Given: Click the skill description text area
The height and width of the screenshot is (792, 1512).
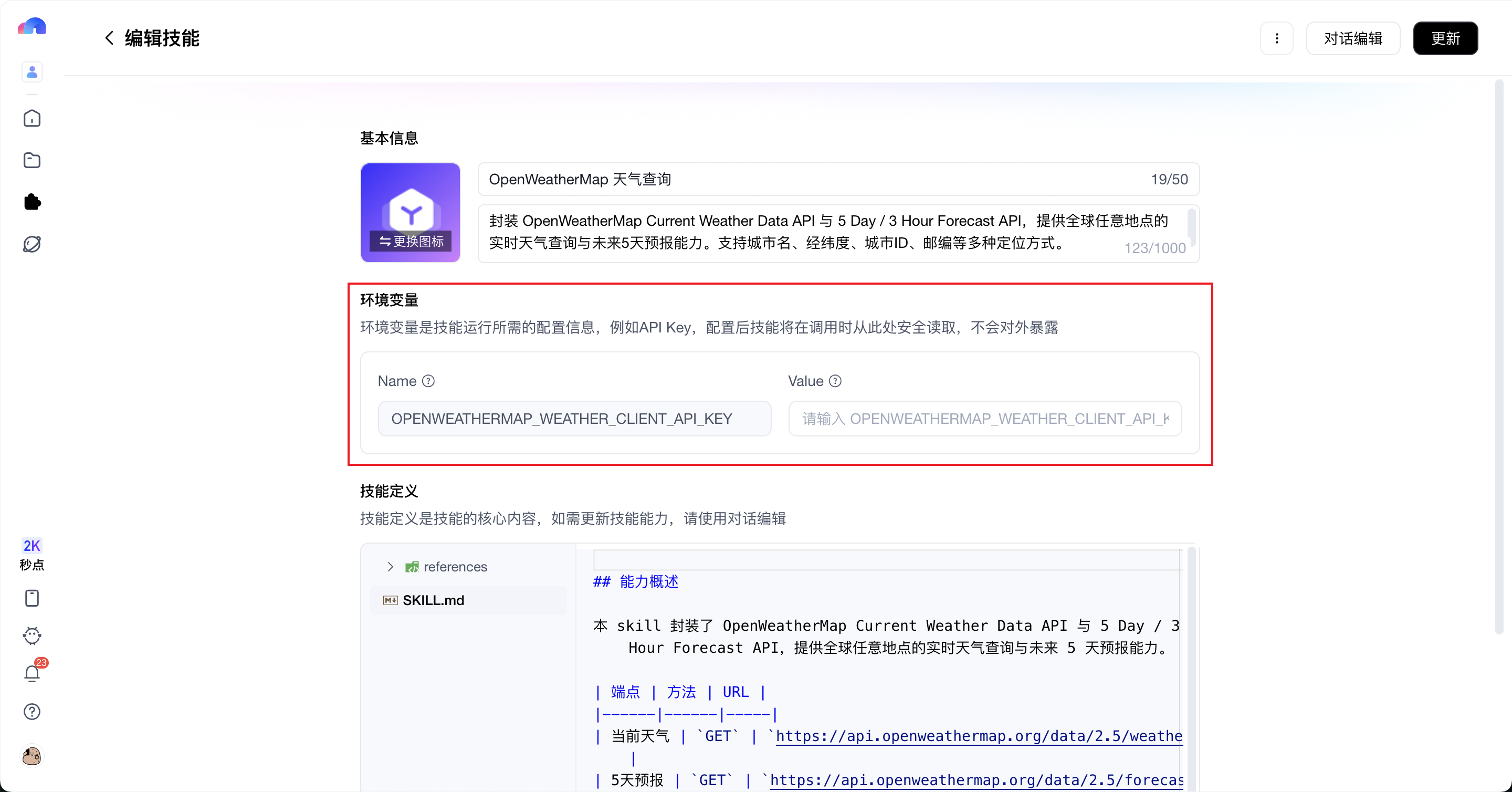Looking at the screenshot, I should [x=838, y=233].
